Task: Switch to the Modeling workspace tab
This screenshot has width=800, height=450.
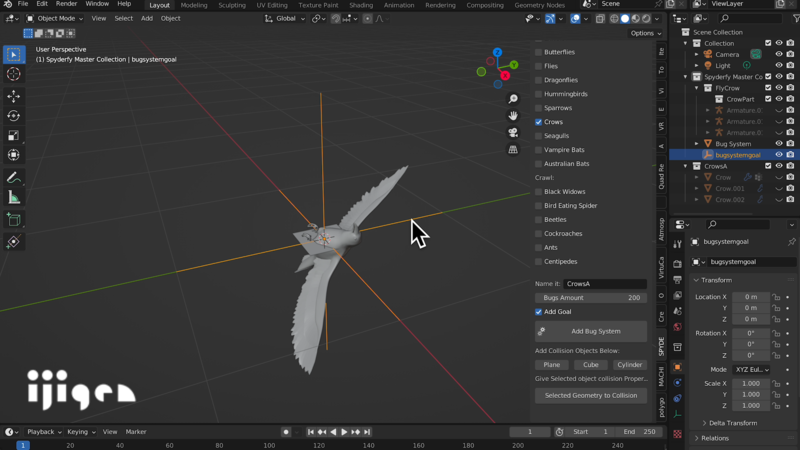Action: [x=194, y=5]
